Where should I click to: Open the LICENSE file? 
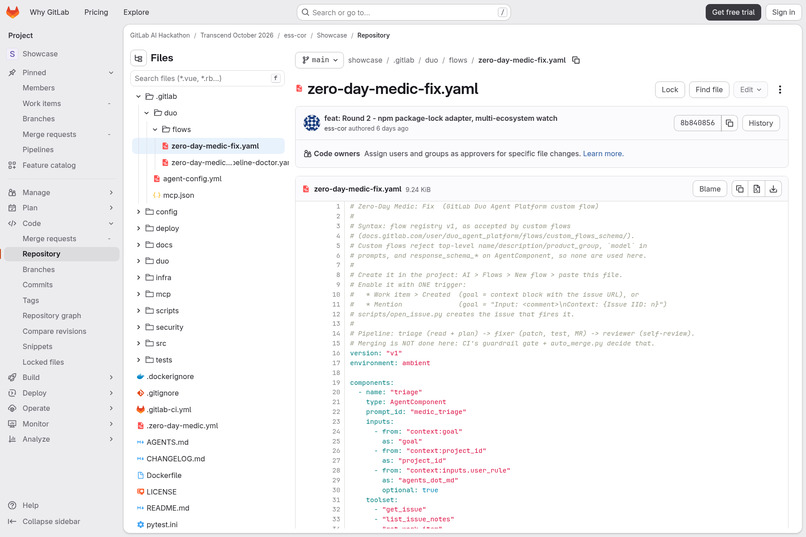pos(161,492)
